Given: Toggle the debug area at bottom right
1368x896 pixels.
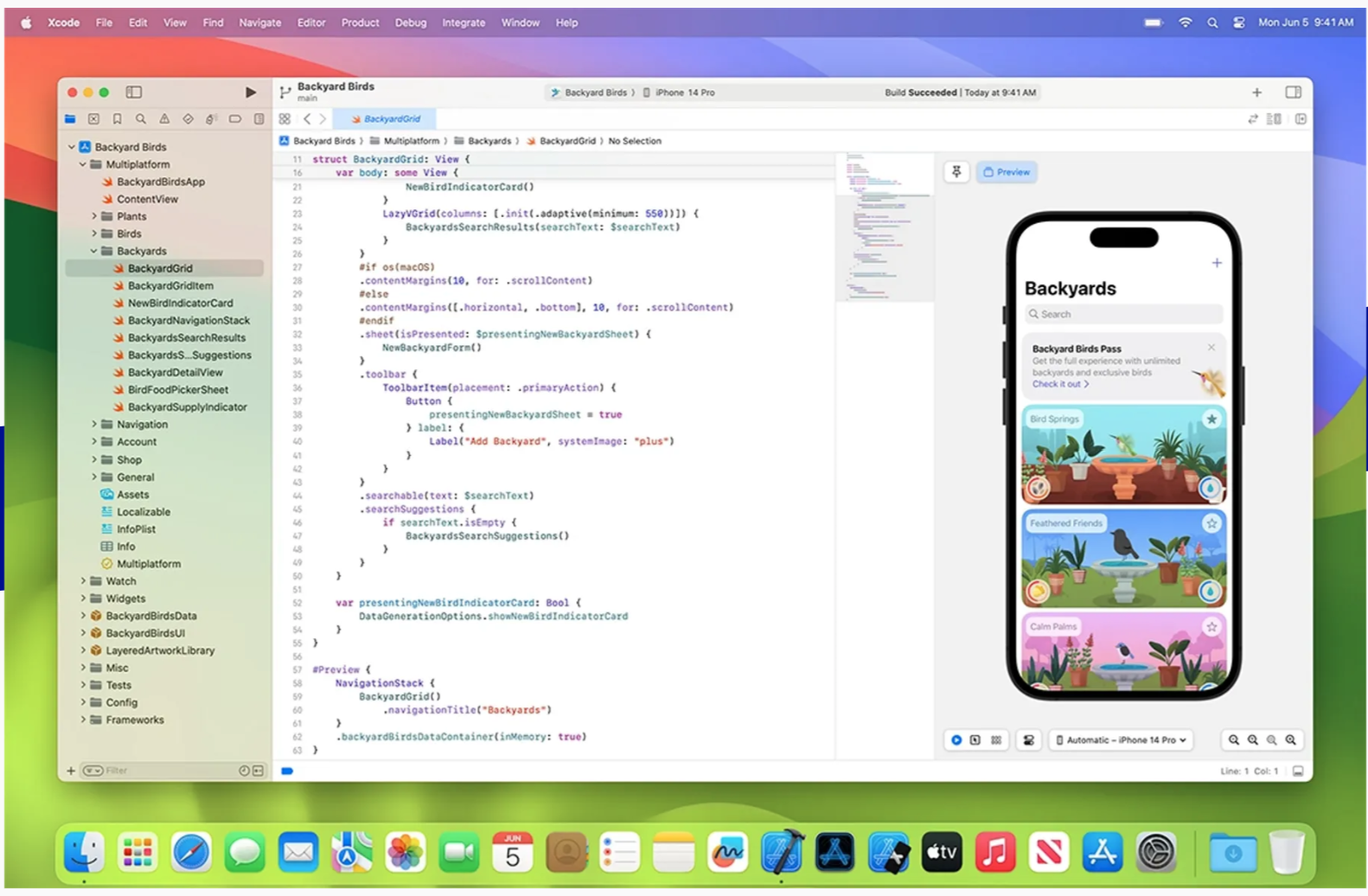Looking at the screenshot, I should click(x=1297, y=771).
